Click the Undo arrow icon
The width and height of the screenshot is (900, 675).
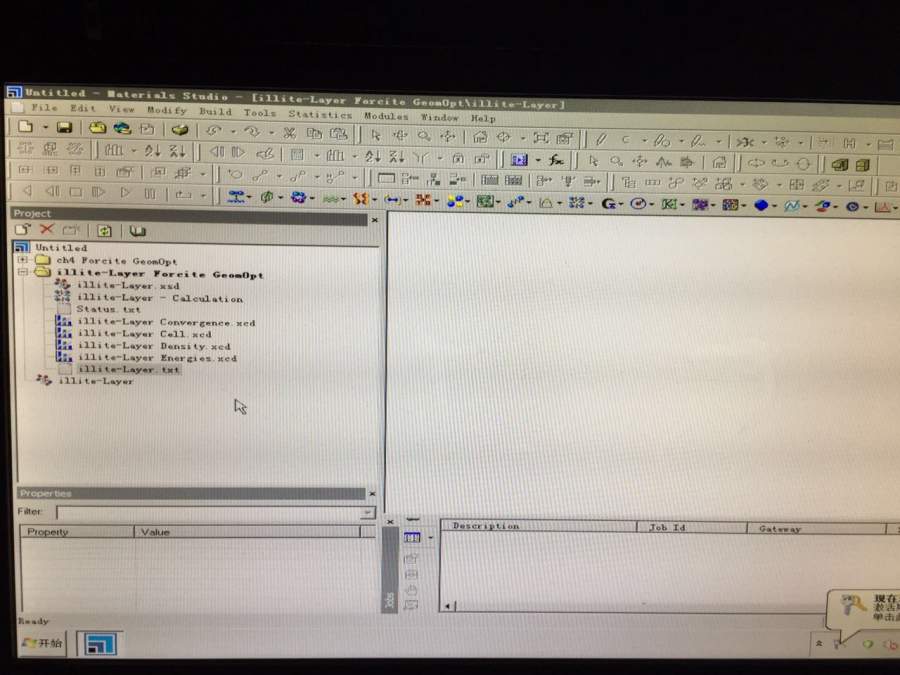pos(214,131)
